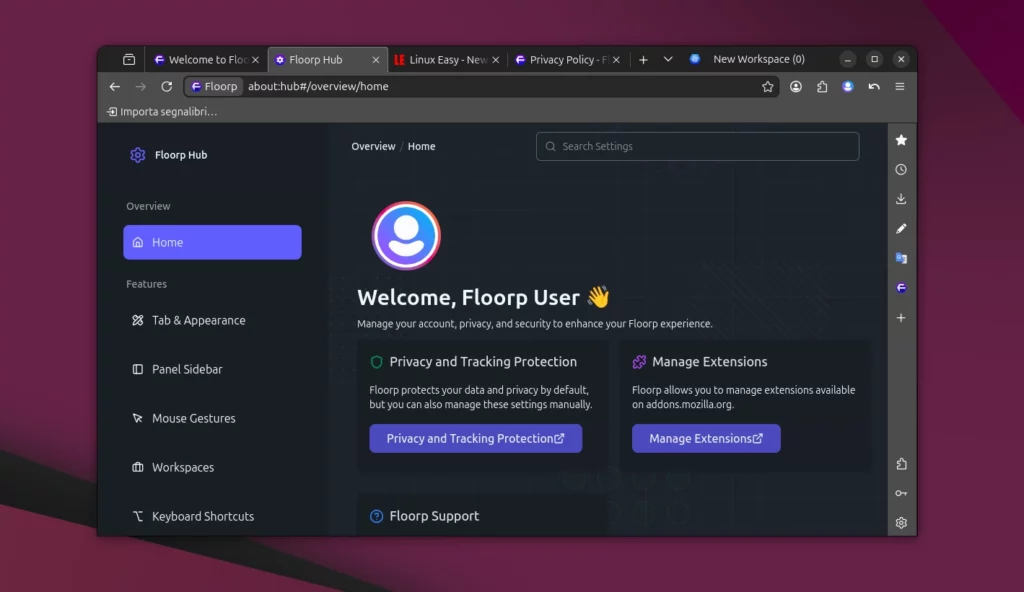The image size is (1024, 592).
Task: Reload the Floorp Hub page
Action: coord(166,86)
